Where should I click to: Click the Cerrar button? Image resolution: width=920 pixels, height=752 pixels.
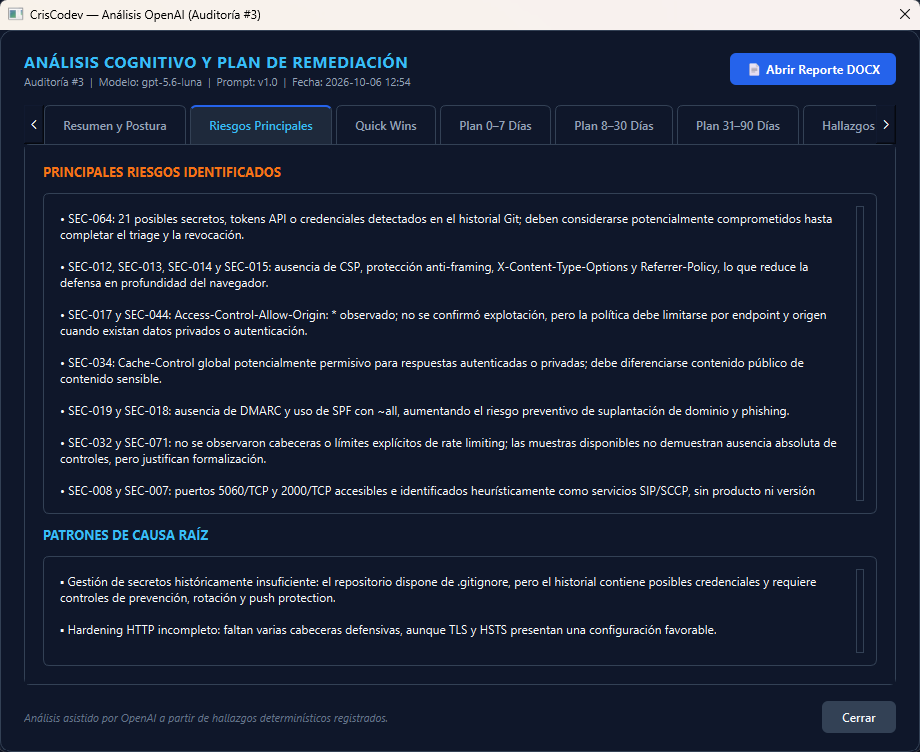(858, 717)
